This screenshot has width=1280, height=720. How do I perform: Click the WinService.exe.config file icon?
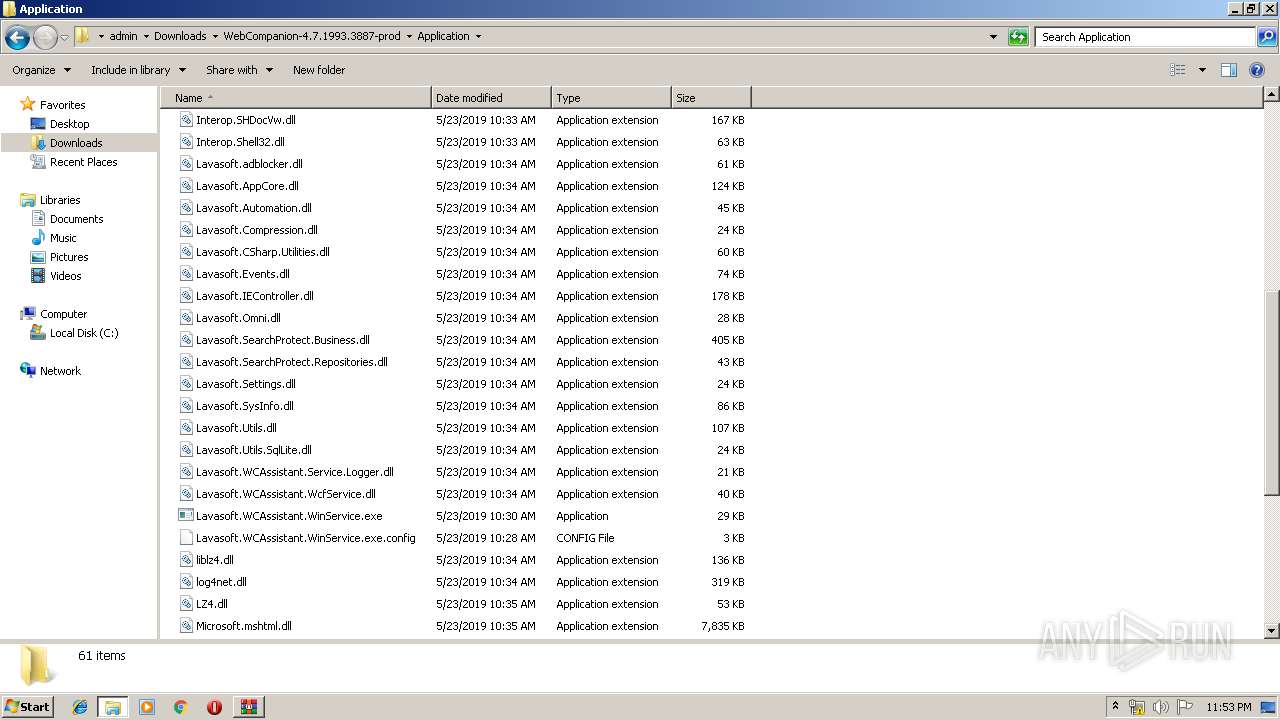[x=186, y=538]
